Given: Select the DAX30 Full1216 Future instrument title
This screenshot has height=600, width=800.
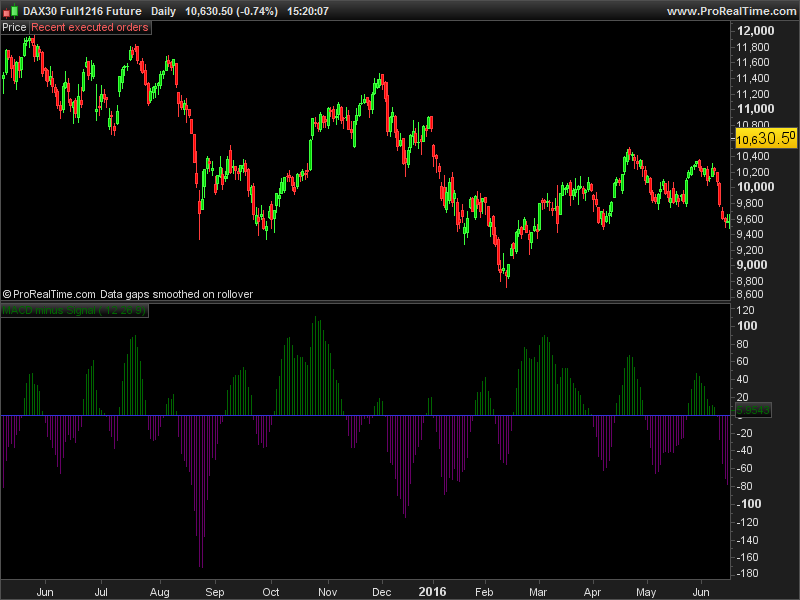Looking at the screenshot, I should click(x=82, y=11).
